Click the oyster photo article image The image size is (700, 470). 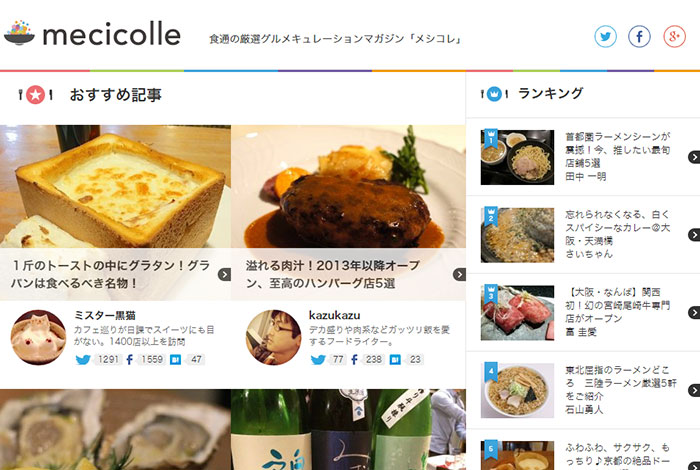click(x=115, y=429)
